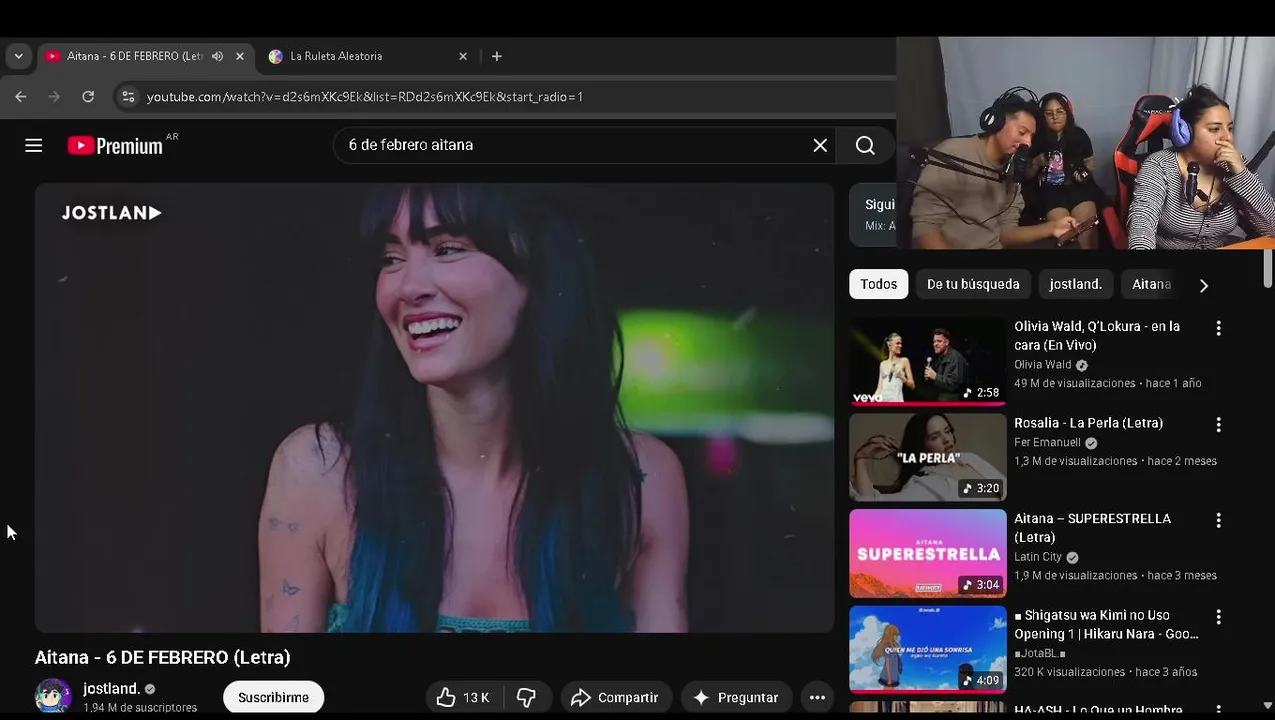Viewport: 1275px width, 720px height.
Task: Switch to the La Ruleta Aleatoria tab
Action: (x=368, y=56)
